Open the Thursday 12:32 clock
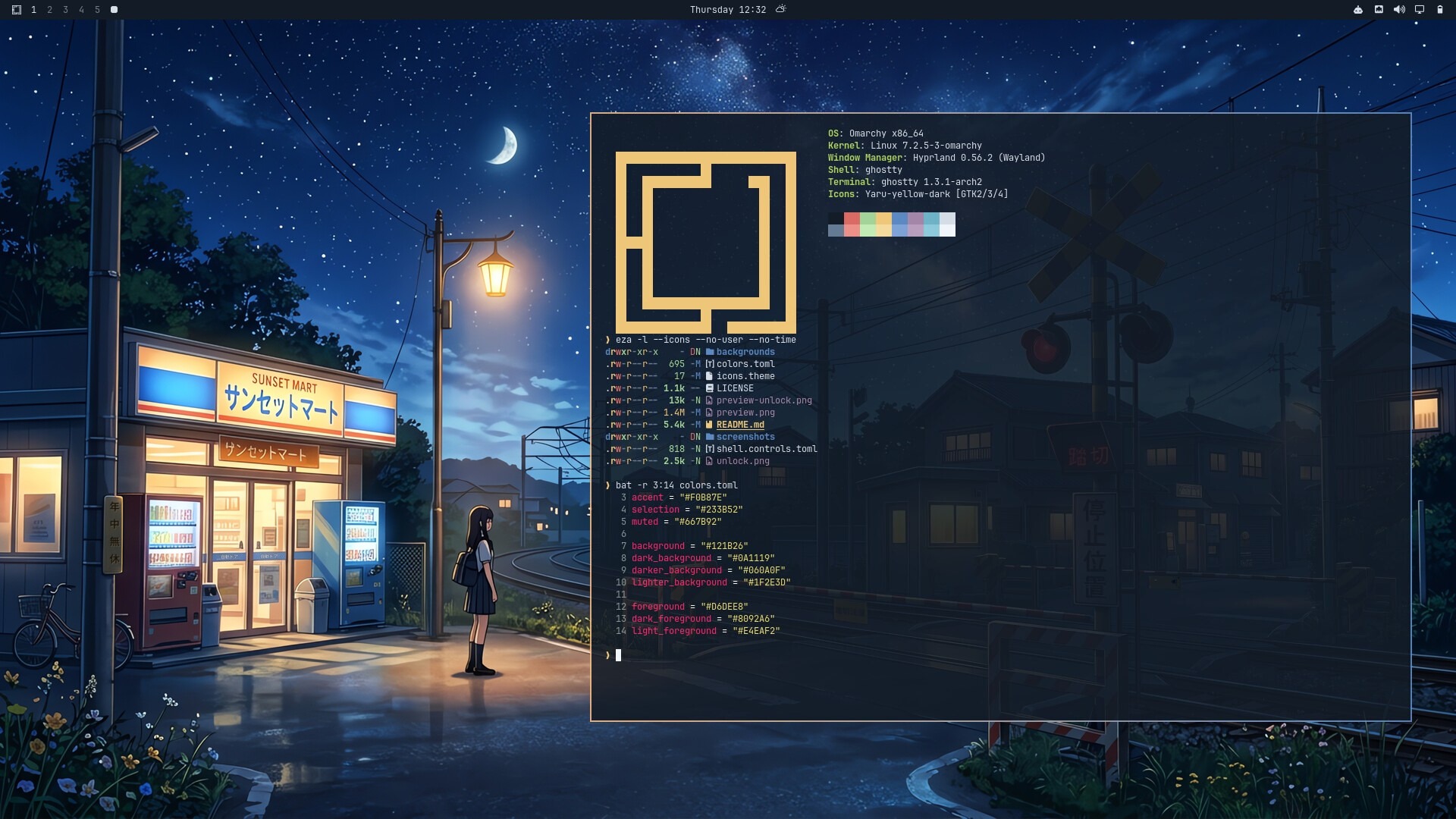Image resolution: width=1456 pixels, height=819 pixels. (x=727, y=10)
